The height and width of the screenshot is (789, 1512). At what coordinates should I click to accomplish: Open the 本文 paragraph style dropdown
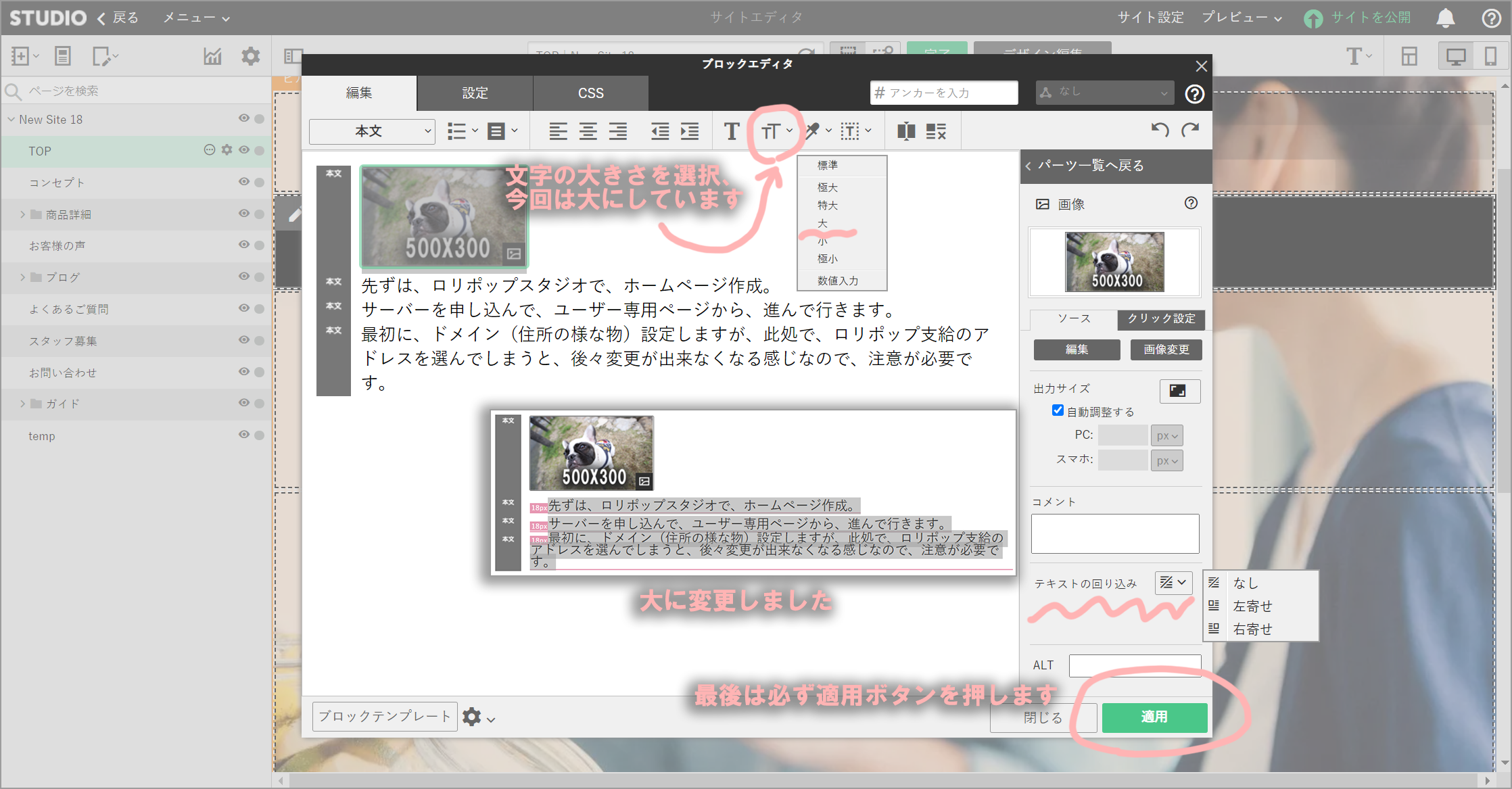point(371,131)
